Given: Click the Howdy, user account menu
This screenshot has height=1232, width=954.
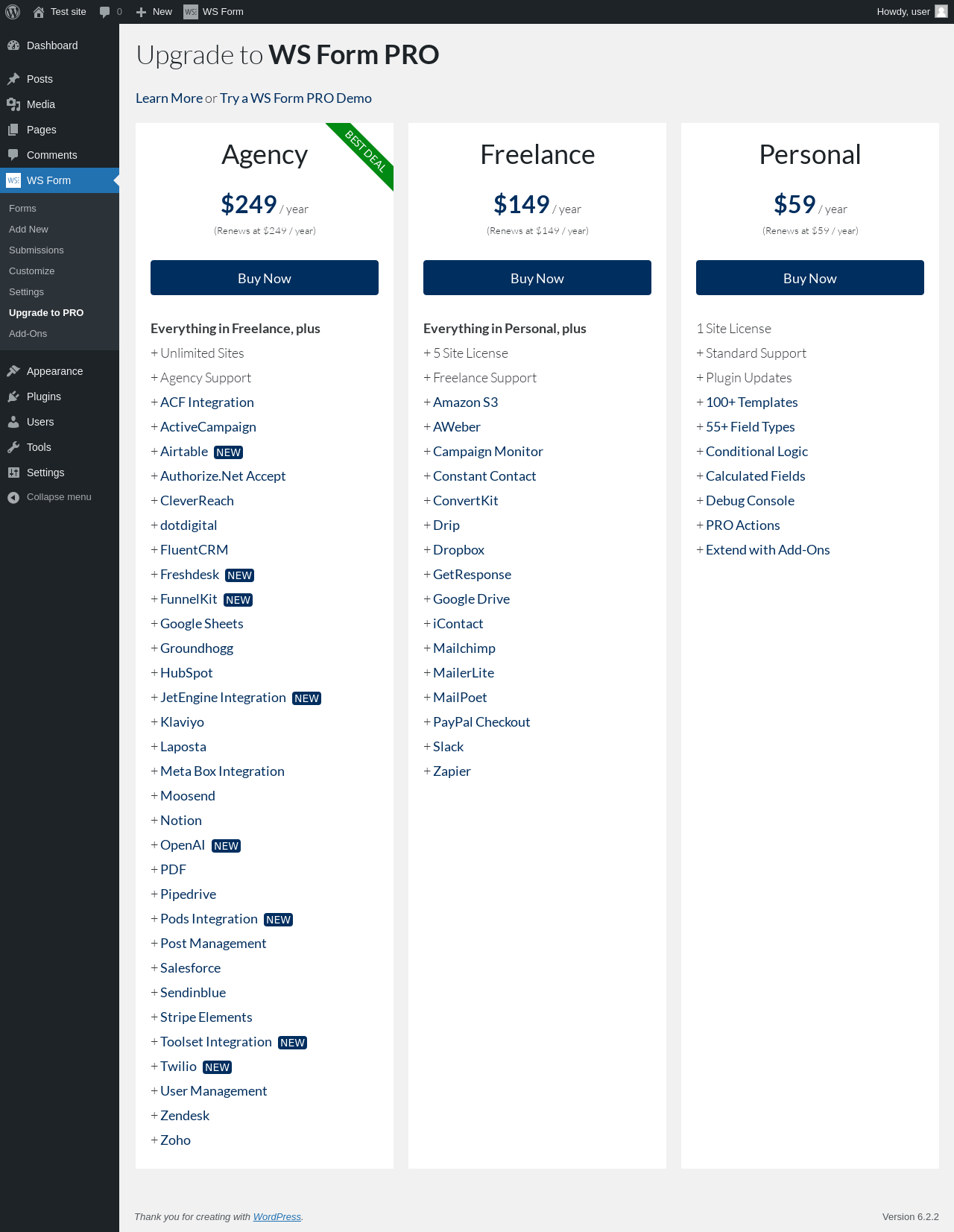Looking at the screenshot, I should pos(912,12).
